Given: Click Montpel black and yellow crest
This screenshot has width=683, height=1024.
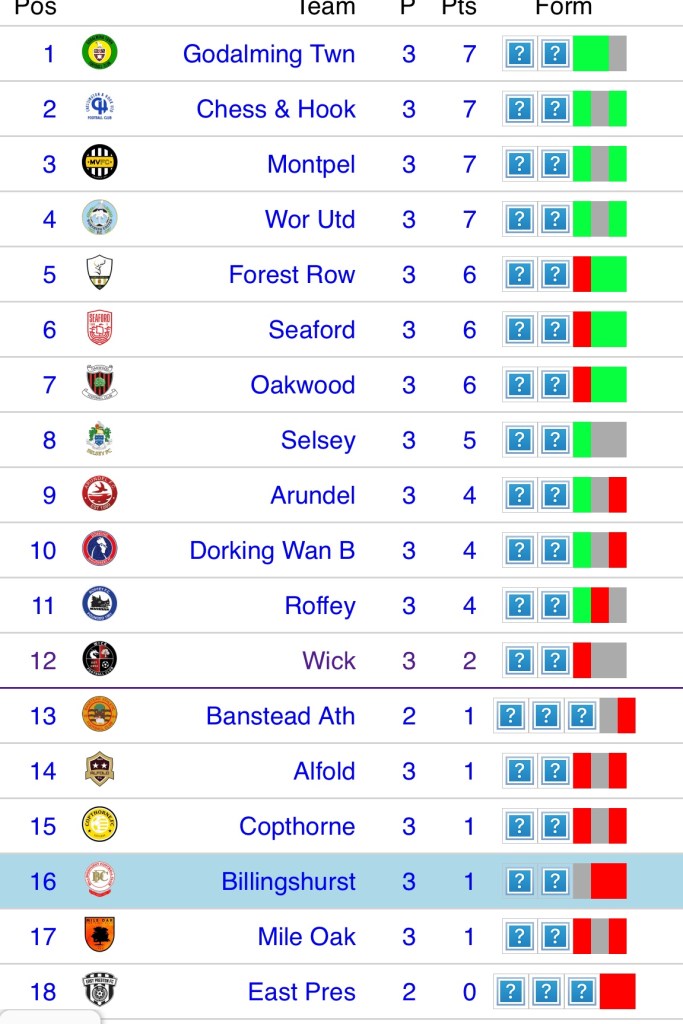Looking at the screenshot, I should pyautogui.click(x=99, y=163).
